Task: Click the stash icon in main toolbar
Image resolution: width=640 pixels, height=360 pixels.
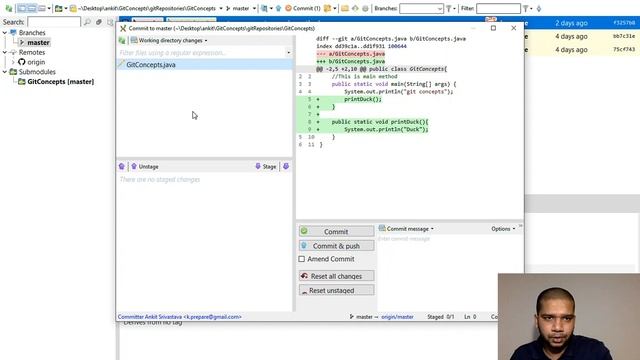Action: (x=327, y=8)
